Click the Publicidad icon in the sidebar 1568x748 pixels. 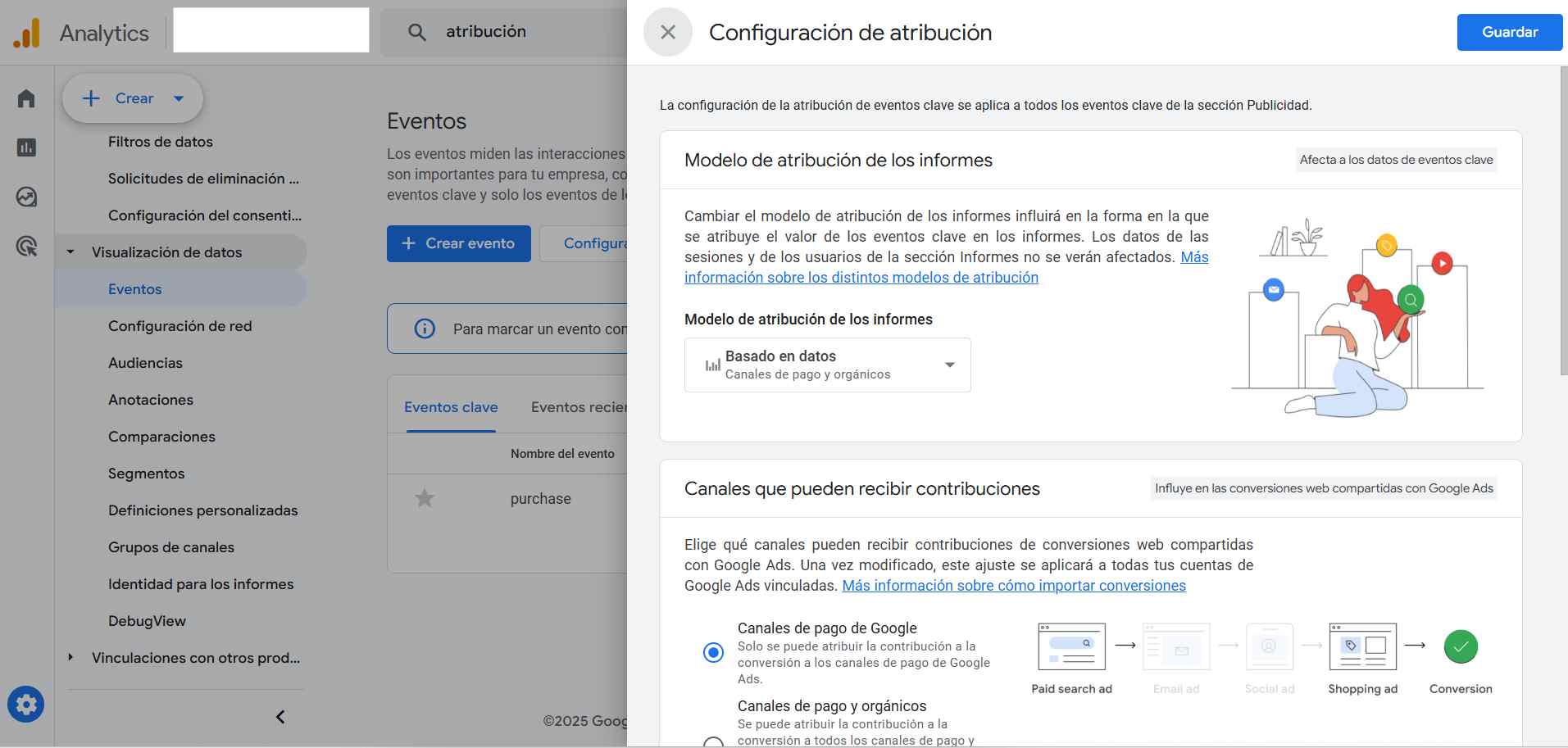coord(25,247)
